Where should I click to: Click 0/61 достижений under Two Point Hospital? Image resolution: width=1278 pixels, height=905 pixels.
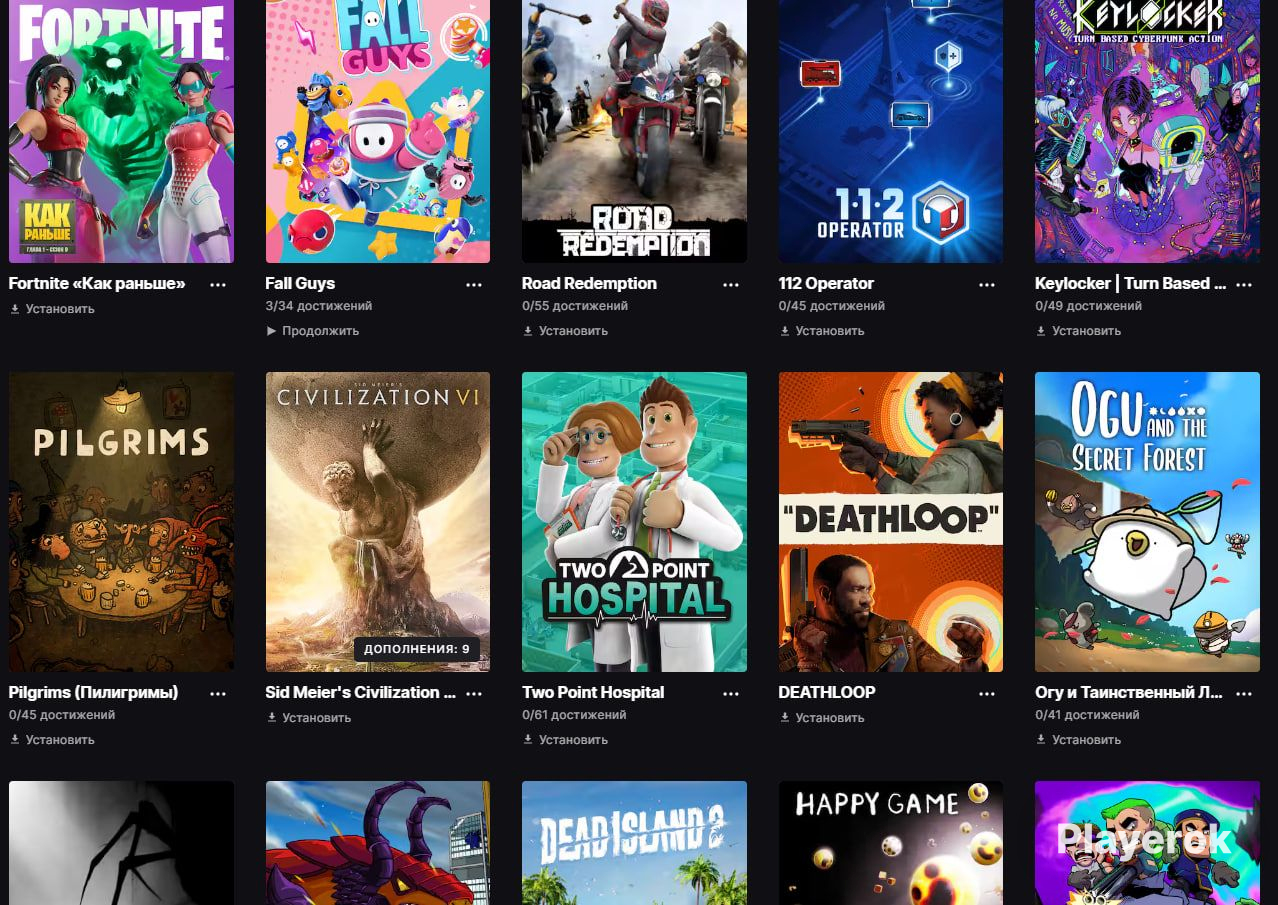click(x=574, y=715)
